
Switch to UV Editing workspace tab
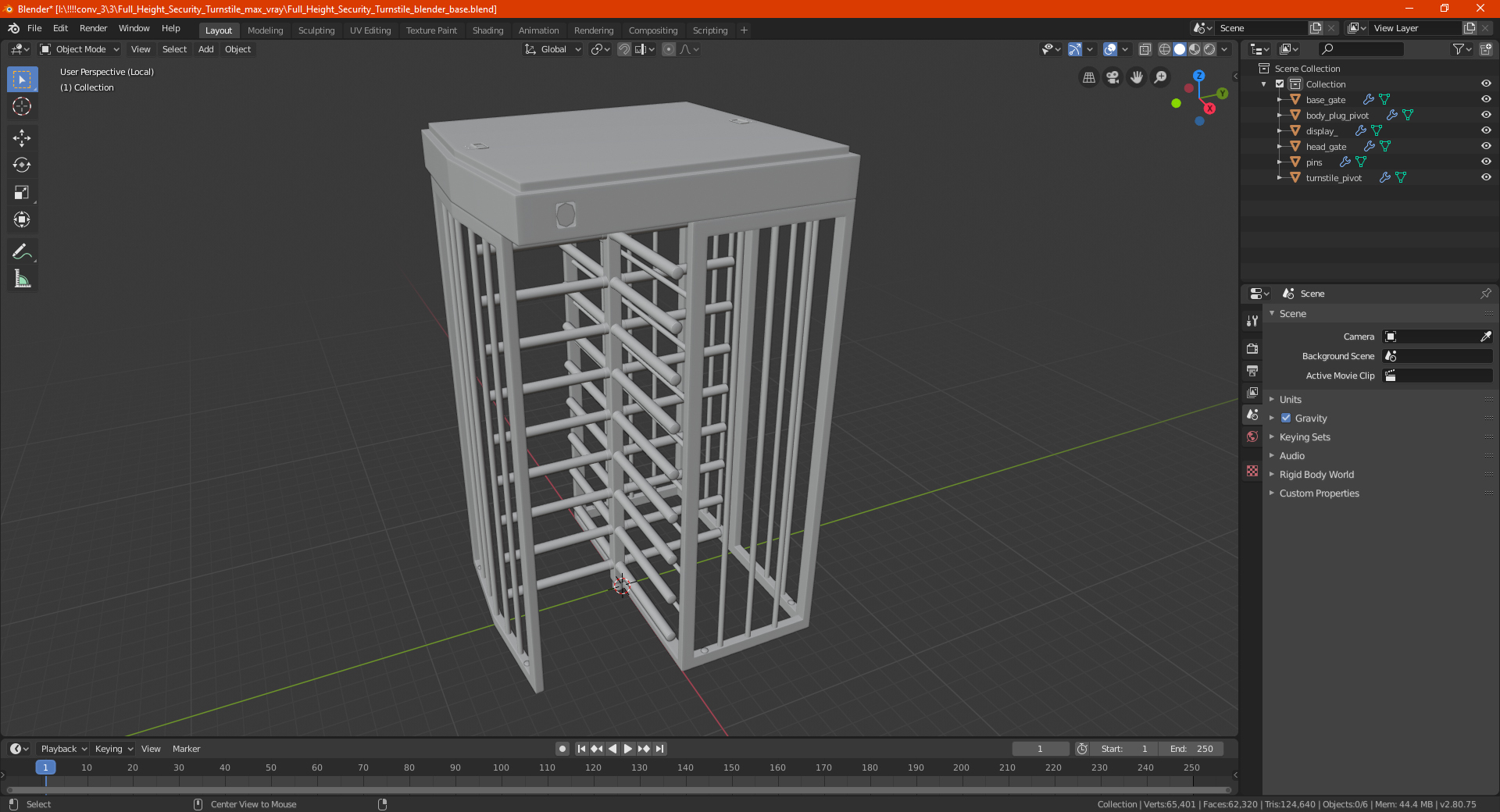370,30
